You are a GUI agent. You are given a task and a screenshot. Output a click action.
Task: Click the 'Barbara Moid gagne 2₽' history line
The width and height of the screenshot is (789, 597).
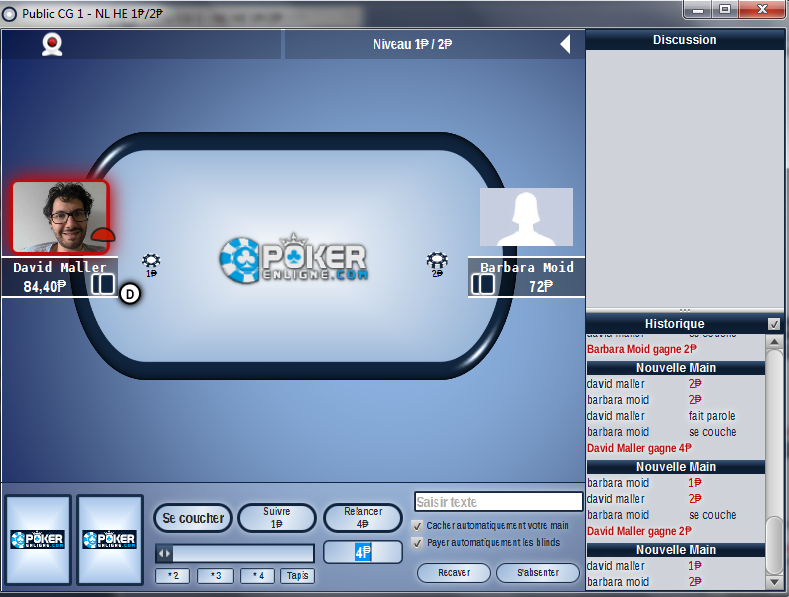tap(642, 349)
